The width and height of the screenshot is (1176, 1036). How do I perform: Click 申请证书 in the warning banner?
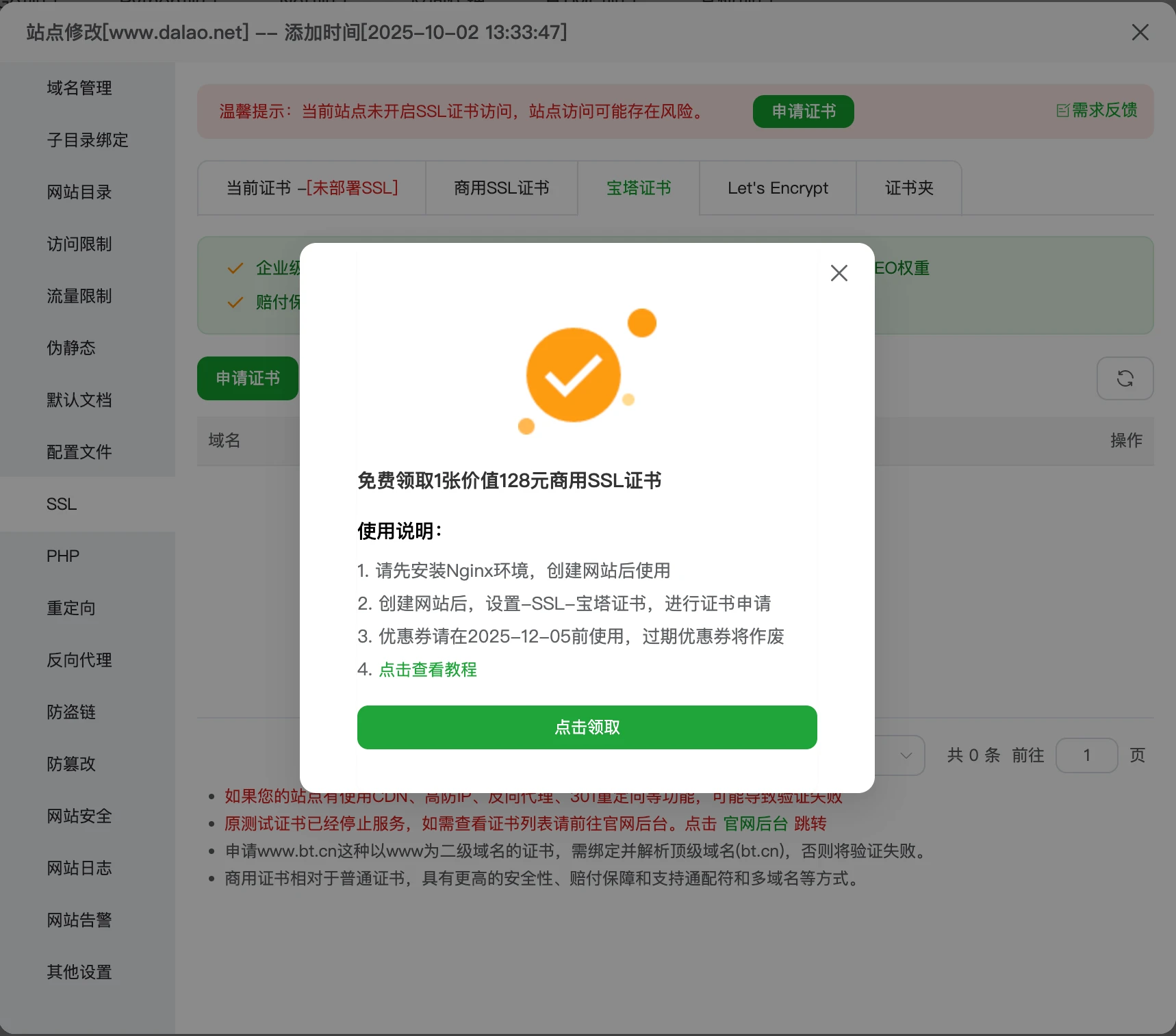tap(802, 111)
